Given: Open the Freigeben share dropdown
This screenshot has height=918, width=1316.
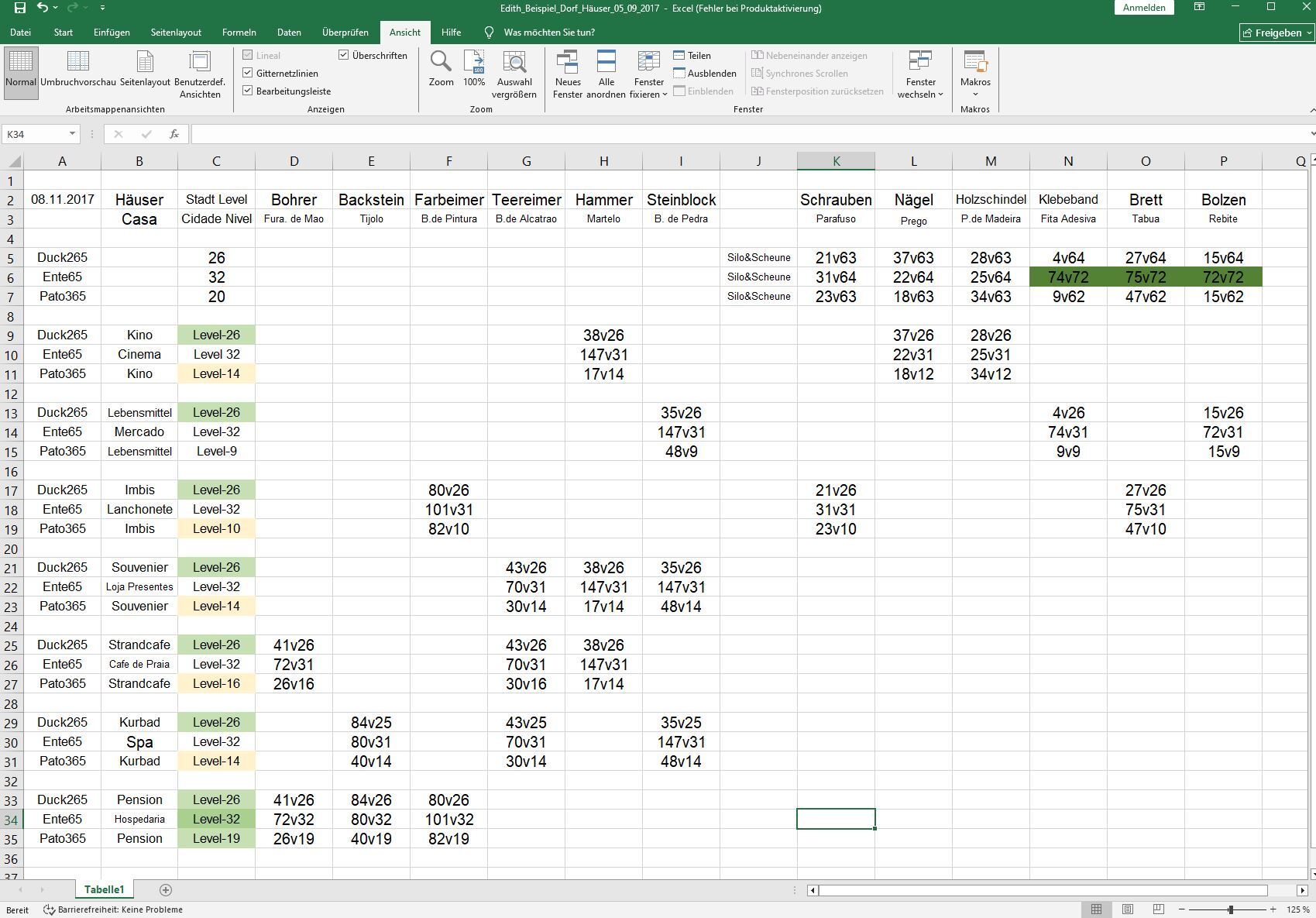Looking at the screenshot, I should tap(1276, 33).
